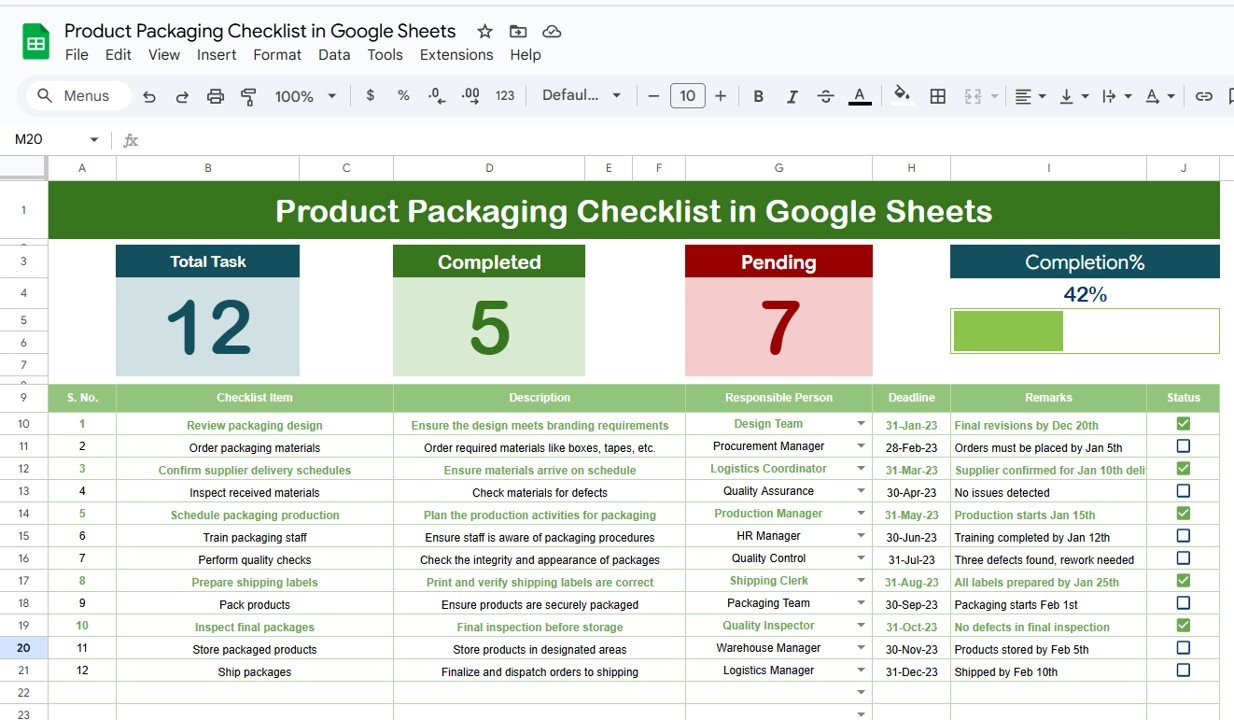Screen dimensions: 1234x720
Task: Open Design Team responsible person dropdown
Action: [861, 424]
